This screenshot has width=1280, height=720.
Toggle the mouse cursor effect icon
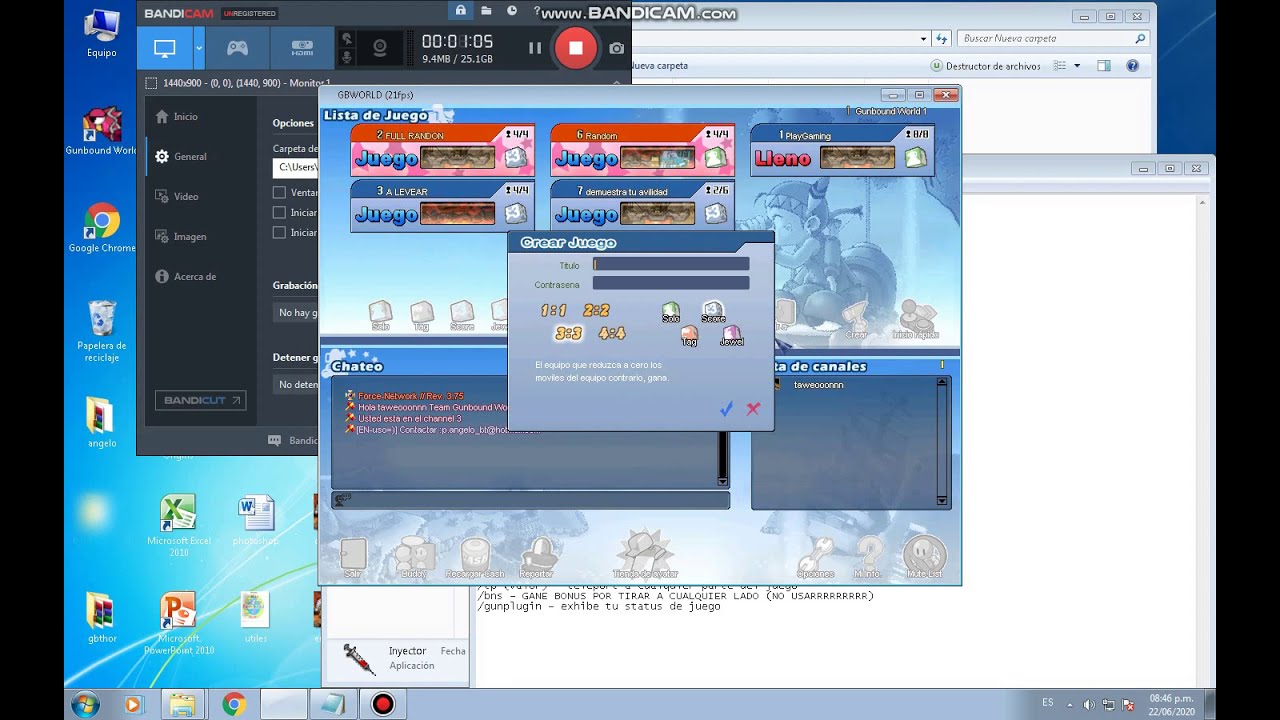pyautogui.click(x=347, y=39)
